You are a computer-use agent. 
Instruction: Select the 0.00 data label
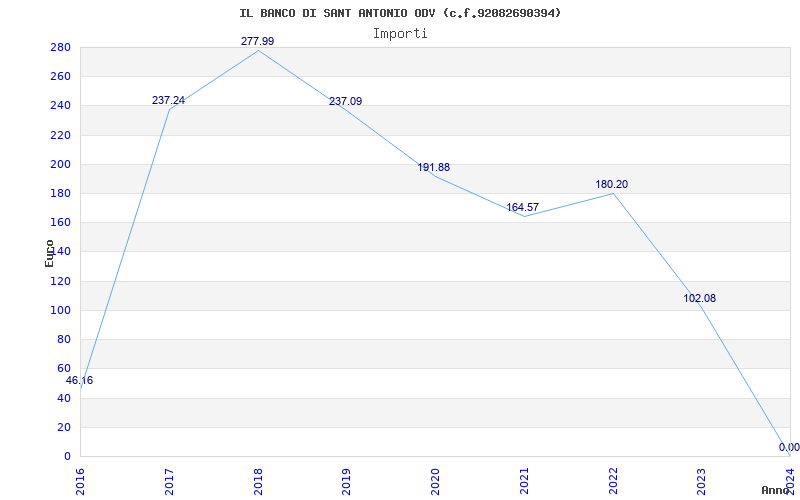[x=789, y=447]
